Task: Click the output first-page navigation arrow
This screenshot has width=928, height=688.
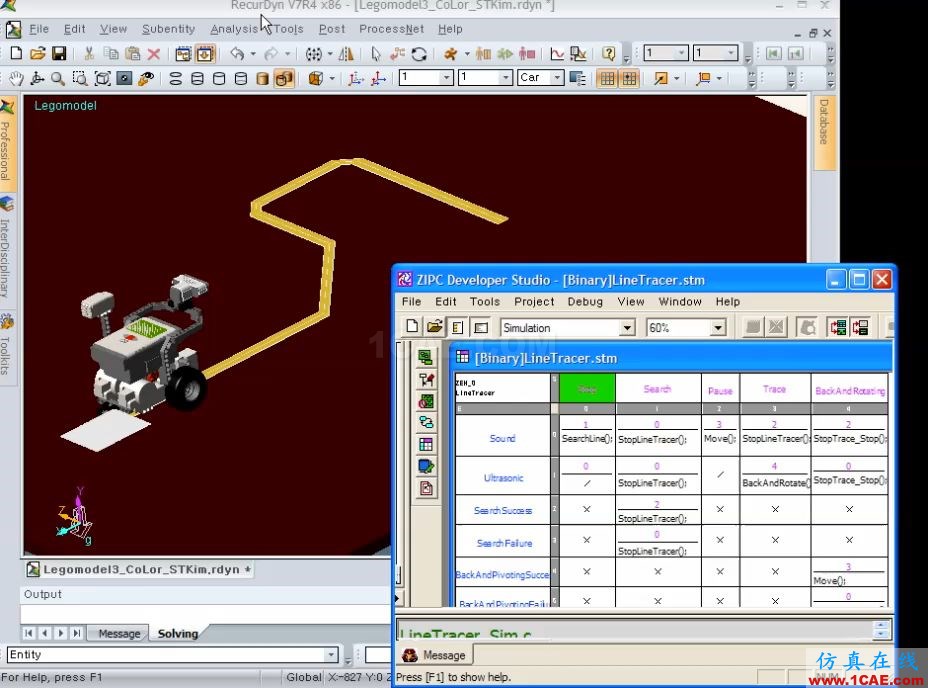Action: pos(28,633)
